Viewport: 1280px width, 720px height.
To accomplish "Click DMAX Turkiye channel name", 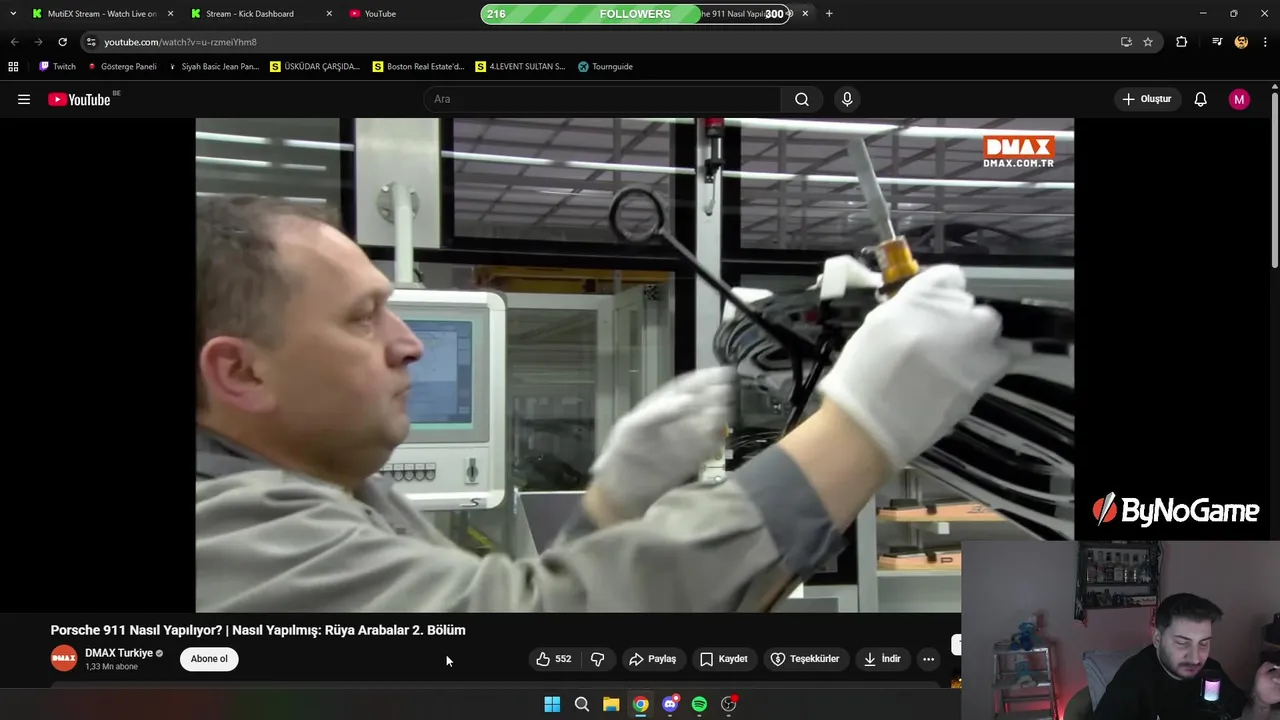I will click(119, 653).
